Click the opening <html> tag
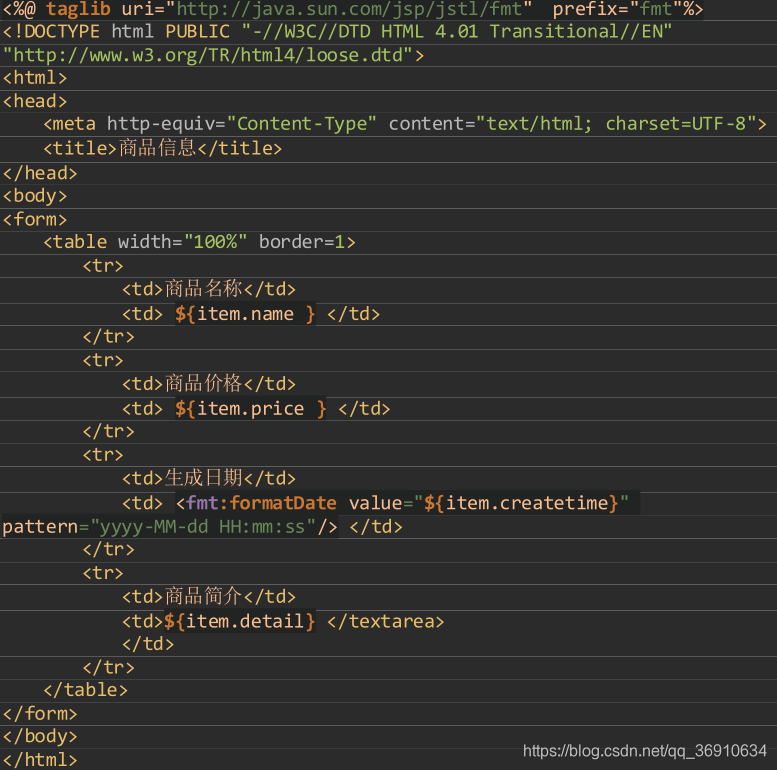The width and height of the screenshot is (777, 770). (x=35, y=78)
